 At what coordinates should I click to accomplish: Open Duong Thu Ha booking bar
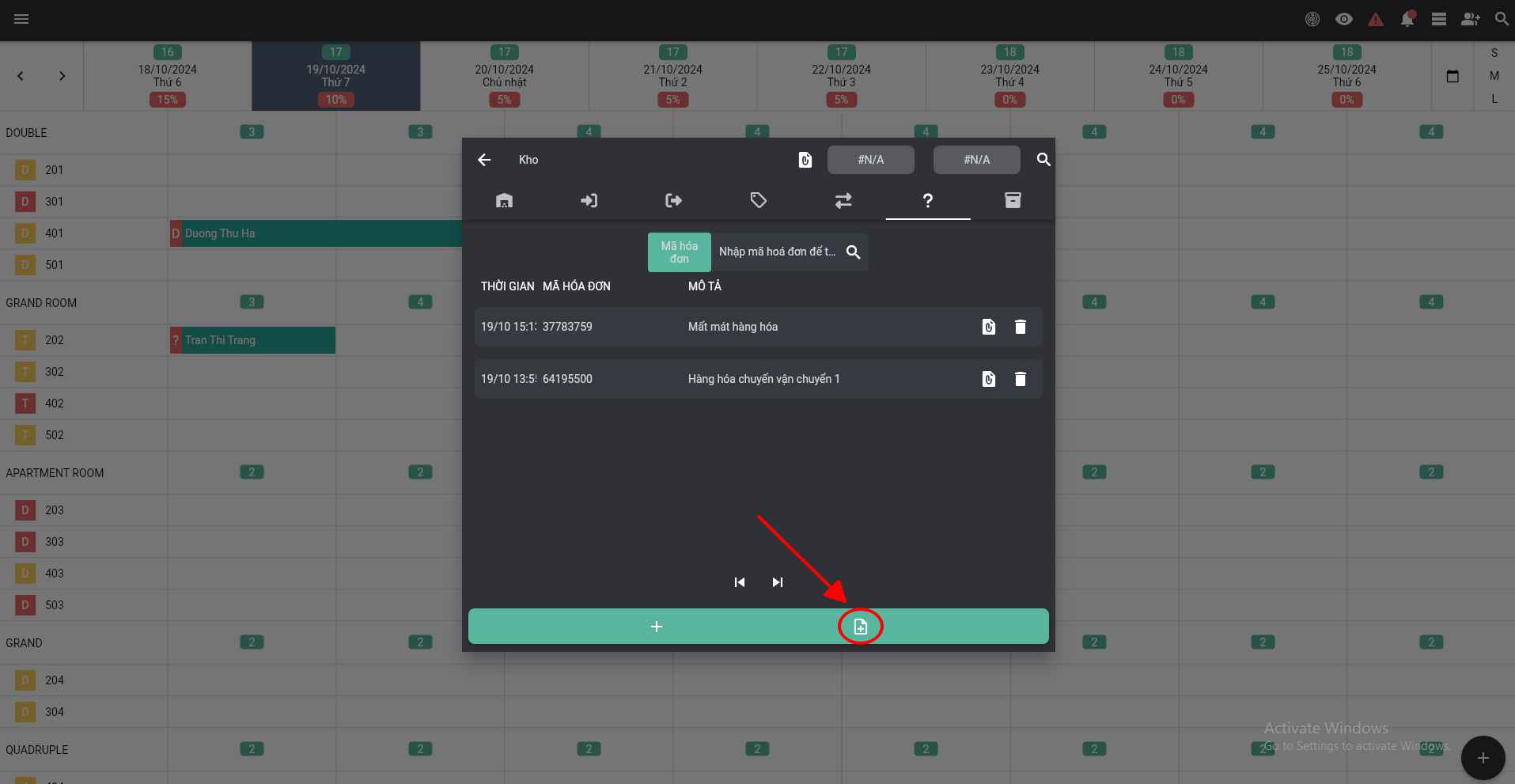pyautogui.click(x=316, y=233)
